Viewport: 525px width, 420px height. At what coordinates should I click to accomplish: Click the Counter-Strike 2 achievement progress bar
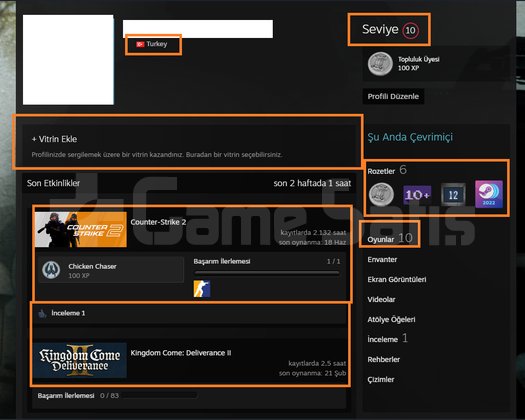[x=267, y=273]
